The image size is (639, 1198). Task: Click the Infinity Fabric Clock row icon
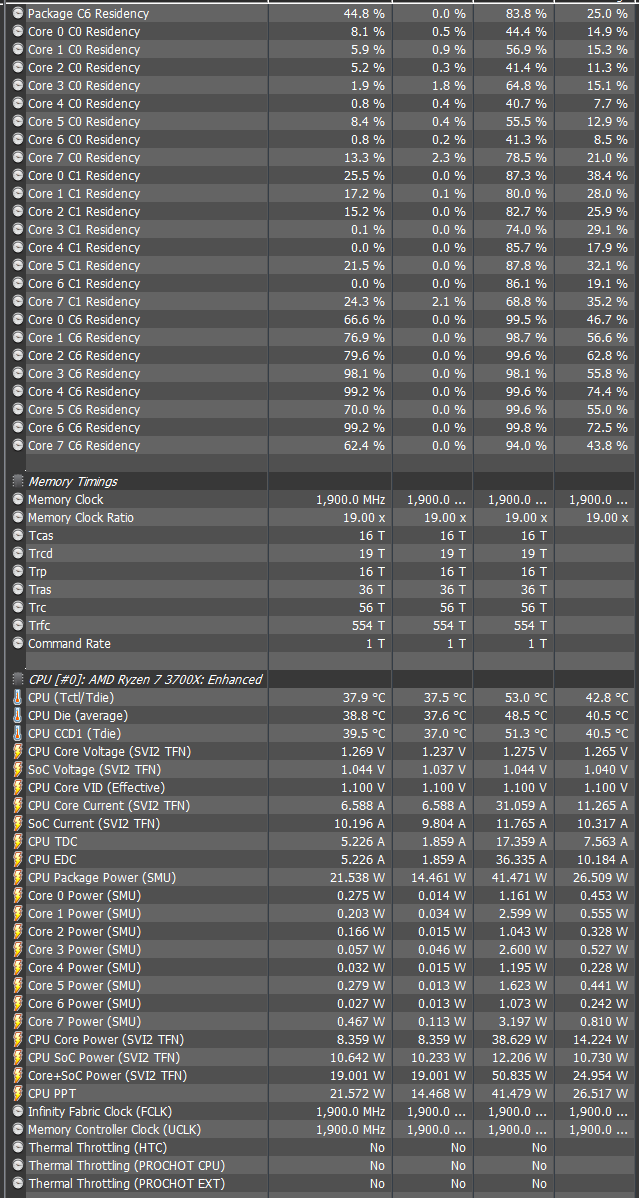click(x=18, y=1112)
